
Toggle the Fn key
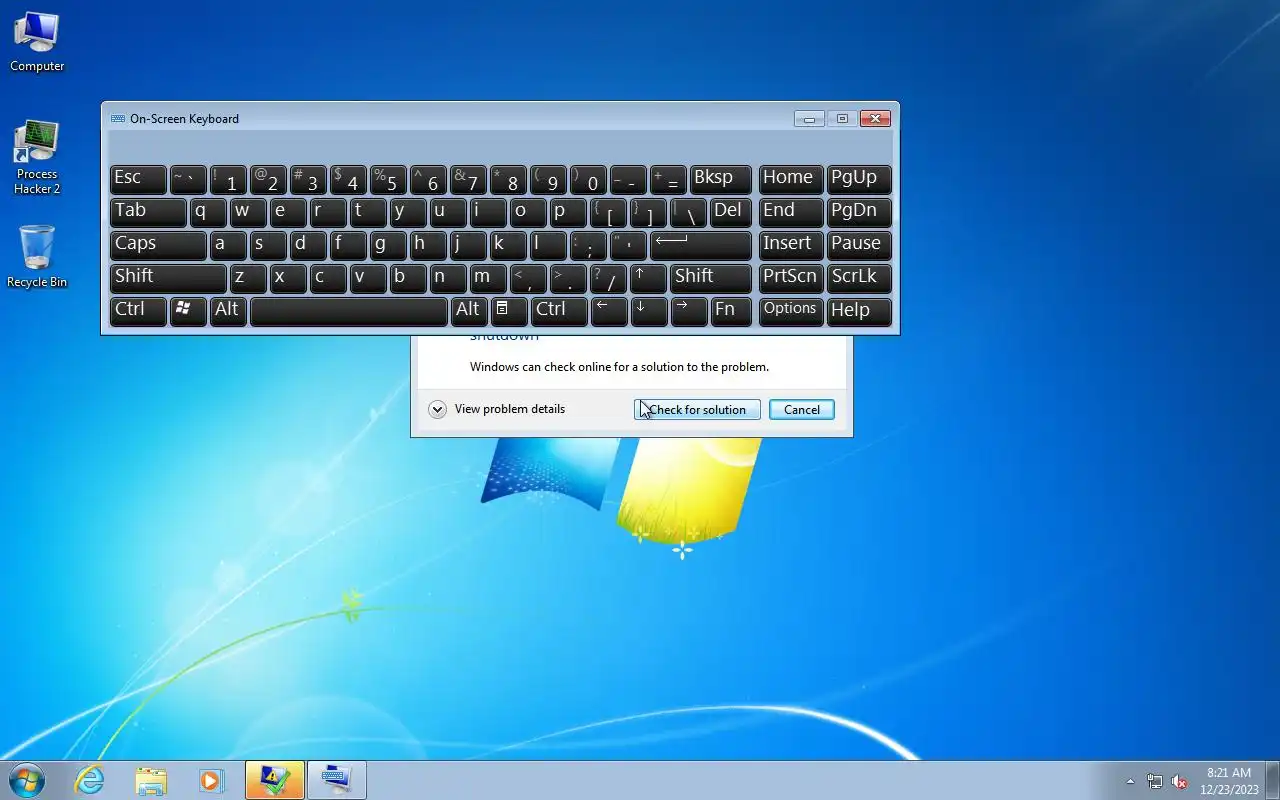[x=730, y=311]
